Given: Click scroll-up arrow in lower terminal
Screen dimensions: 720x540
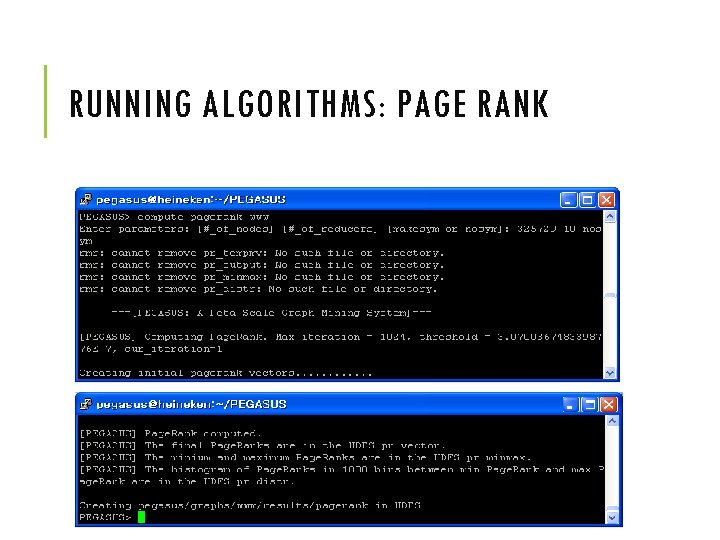Looking at the screenshot, I should coord(612,421).
